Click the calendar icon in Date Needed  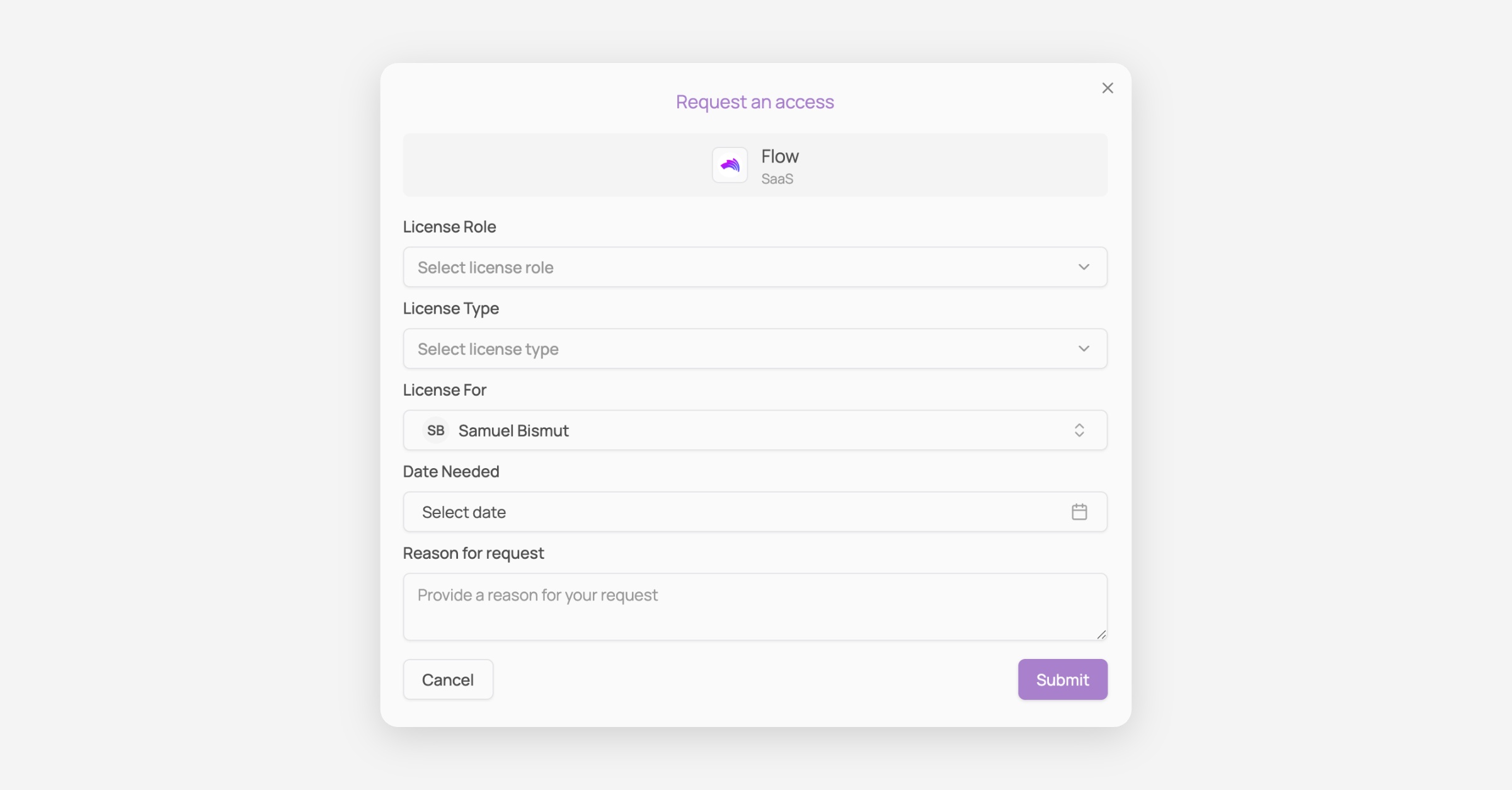click(1079, 512)
